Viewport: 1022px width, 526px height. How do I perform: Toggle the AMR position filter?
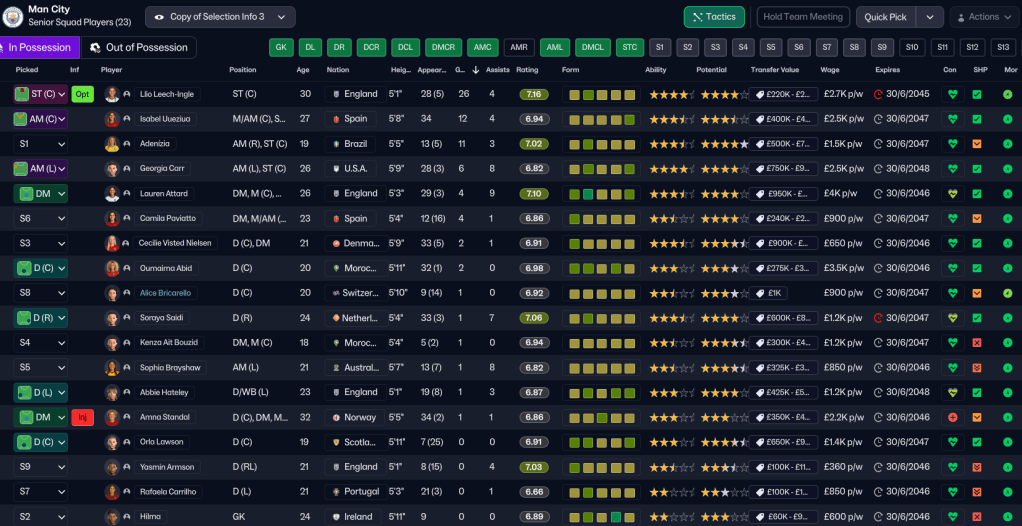pyautogui.click(x=518, y=47)
